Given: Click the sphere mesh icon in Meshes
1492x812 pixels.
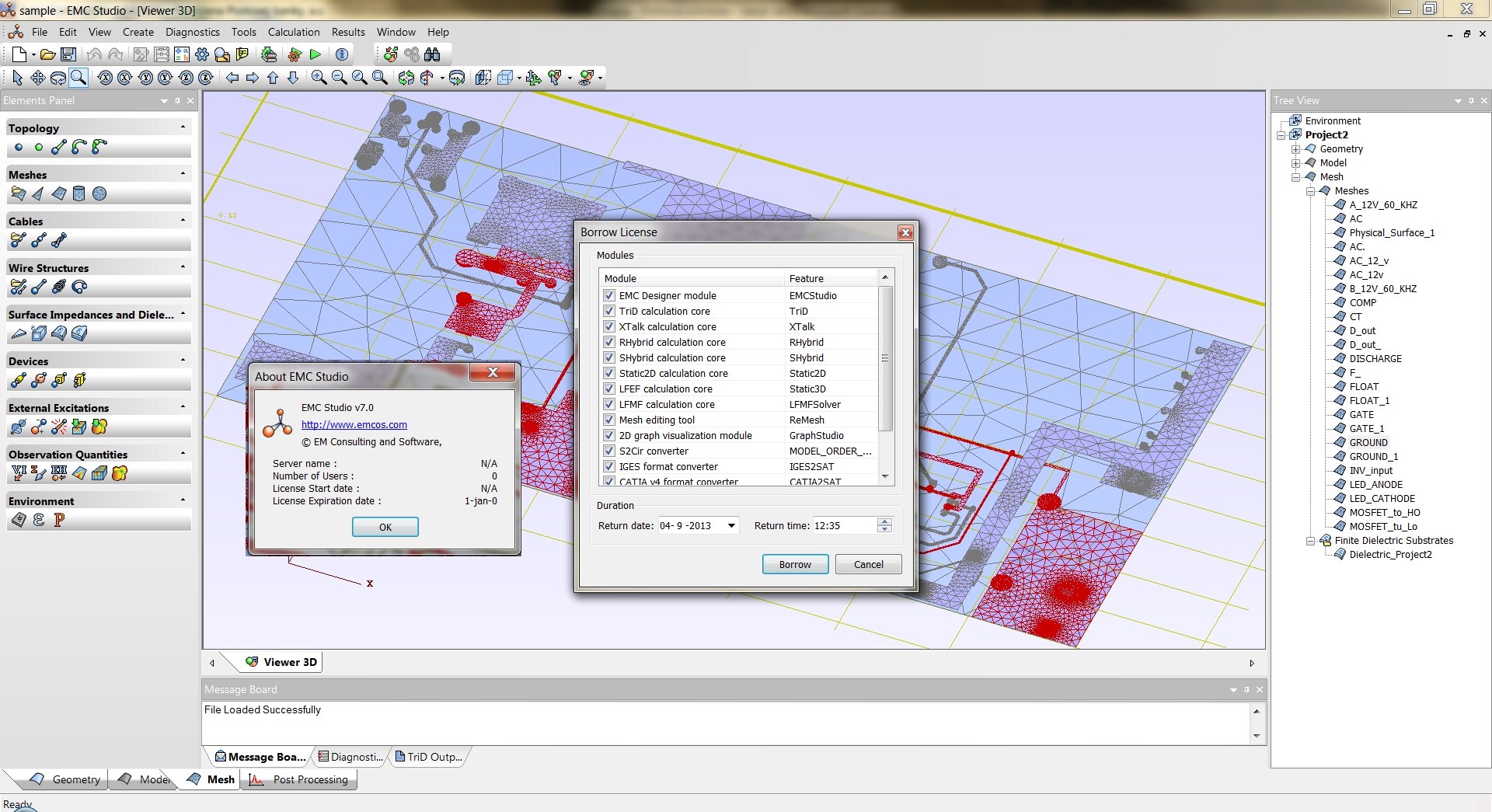Looking at the screenshot, I should 99,194.
